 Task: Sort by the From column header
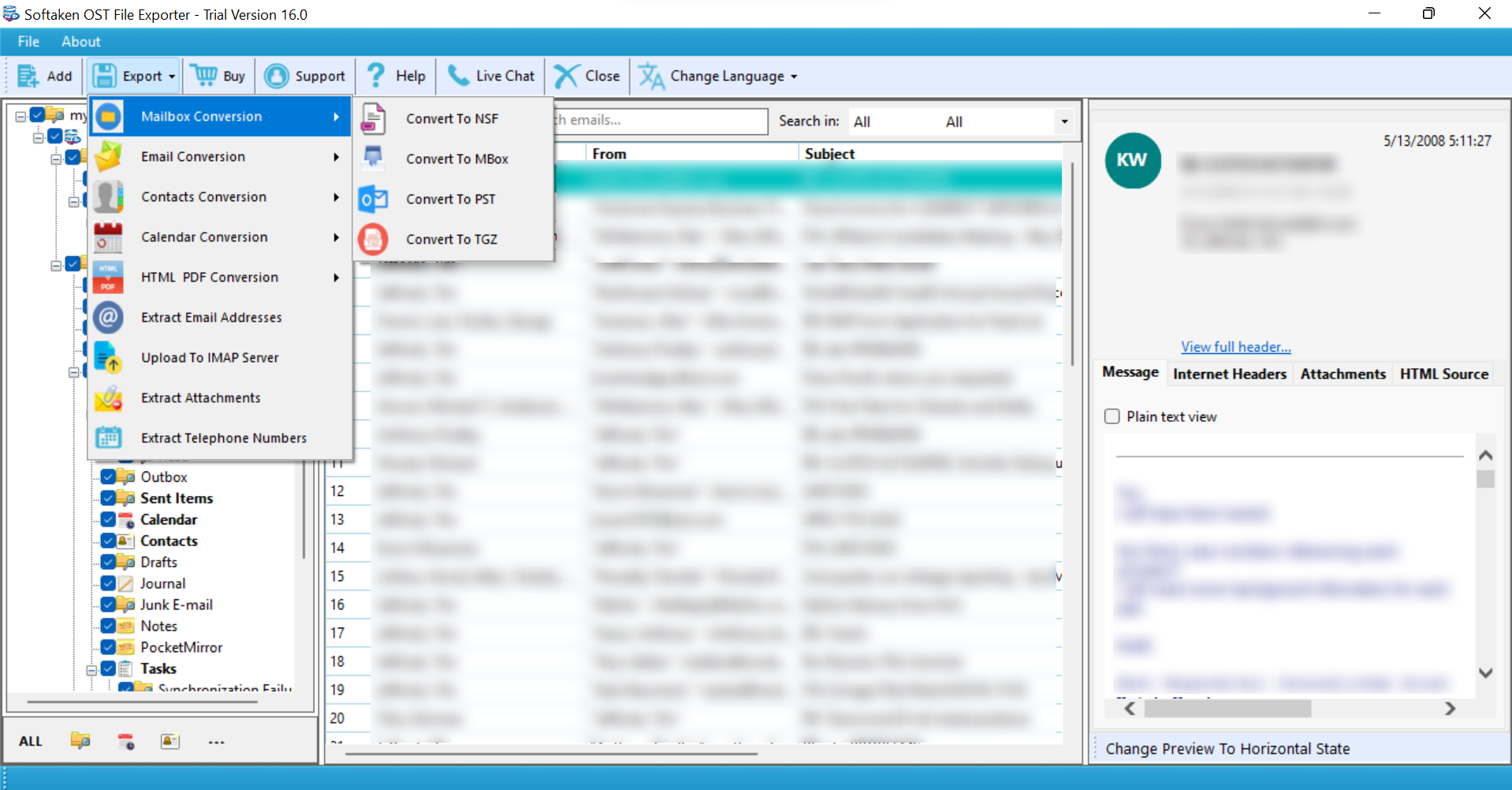(x=691, y=154)
